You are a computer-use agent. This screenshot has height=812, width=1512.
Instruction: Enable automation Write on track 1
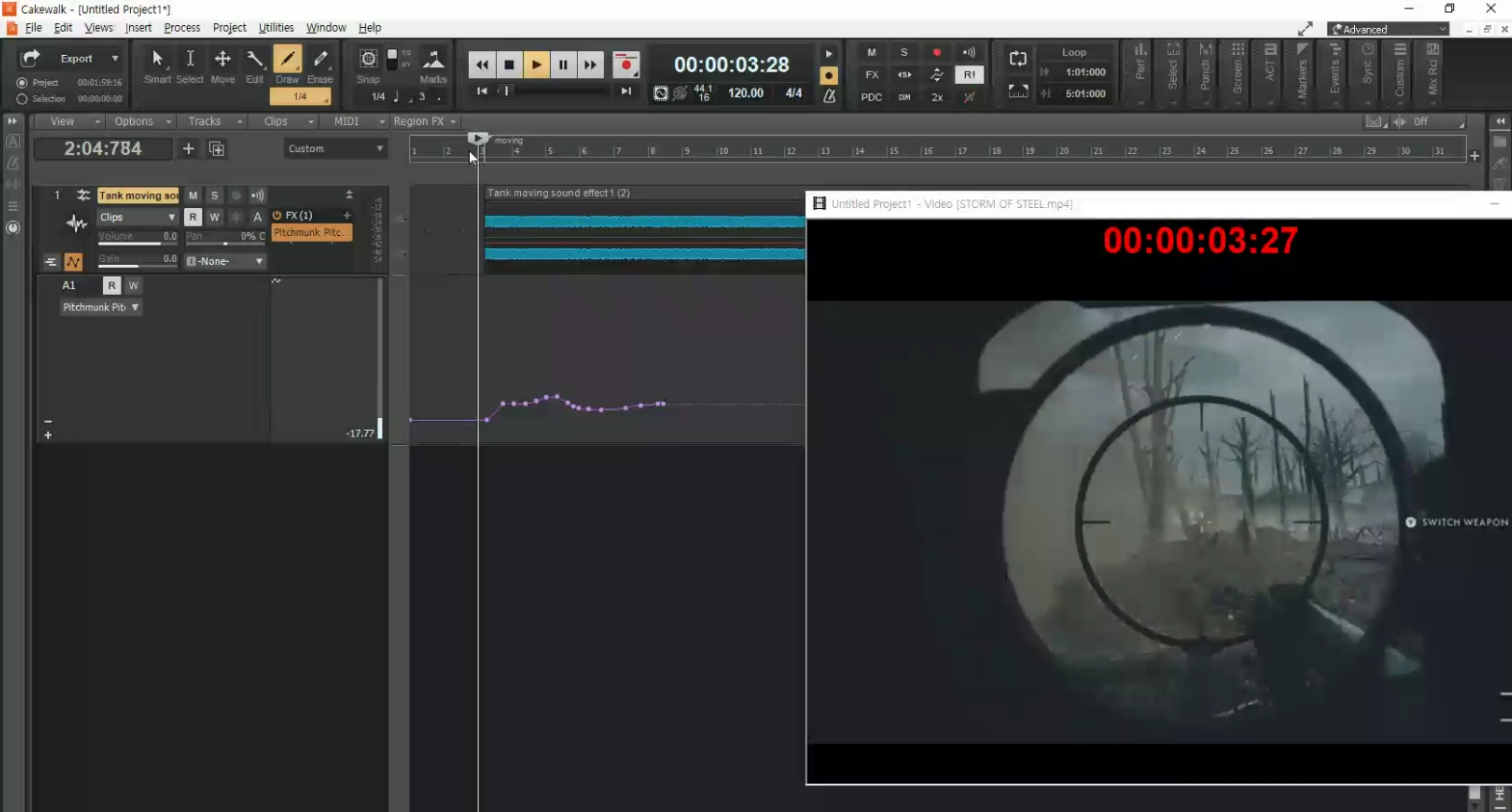pyautogui.click(x=215, y=218)
